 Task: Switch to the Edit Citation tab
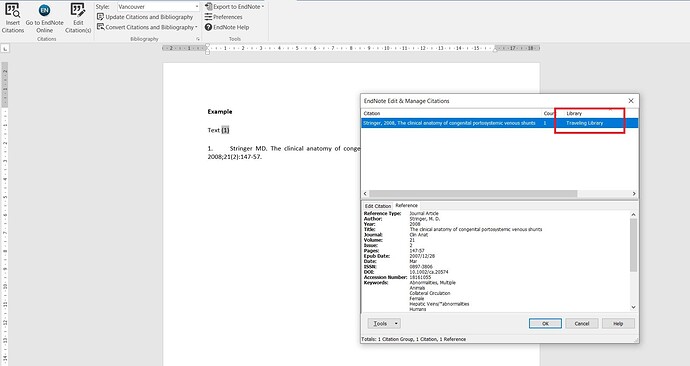378,206
